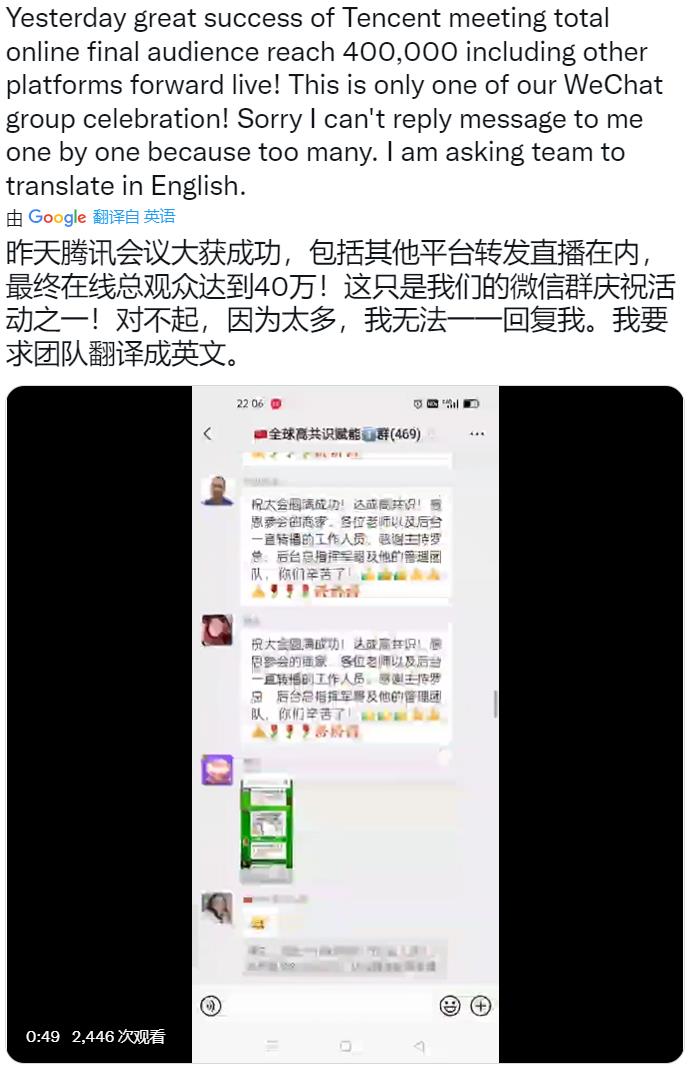
Task: Open the emoji smiley picker
Action: coord(449,1005)
